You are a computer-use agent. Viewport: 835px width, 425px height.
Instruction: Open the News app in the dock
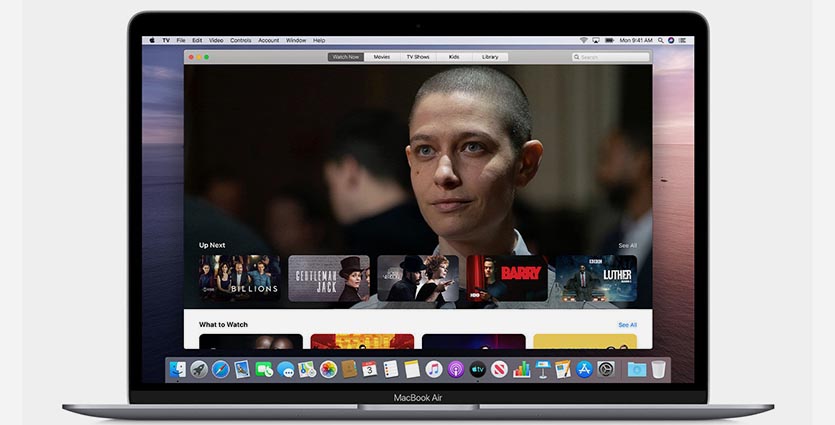pyautogui.click(x=499, y=369)
